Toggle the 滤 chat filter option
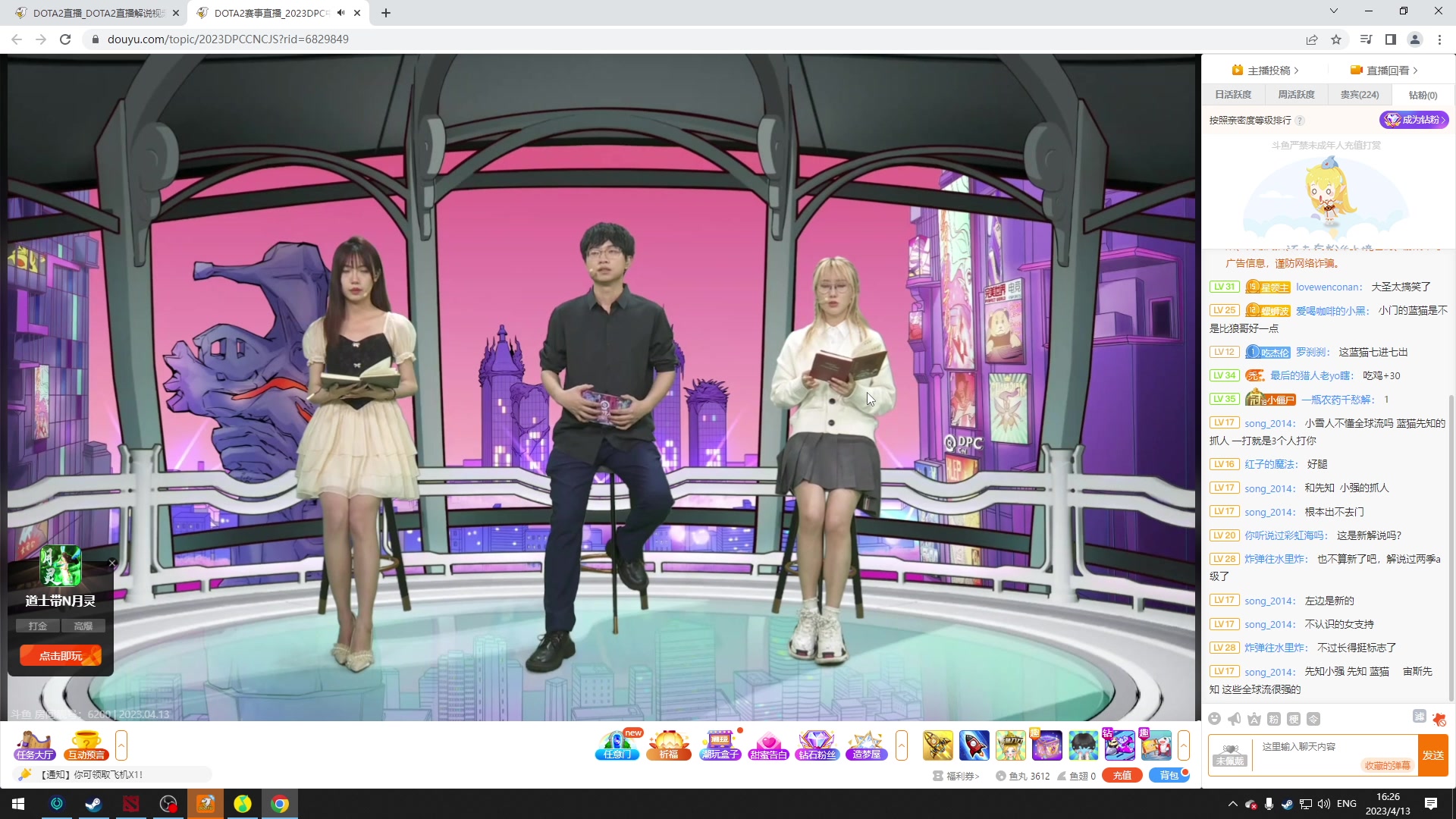 point(1420,717)
